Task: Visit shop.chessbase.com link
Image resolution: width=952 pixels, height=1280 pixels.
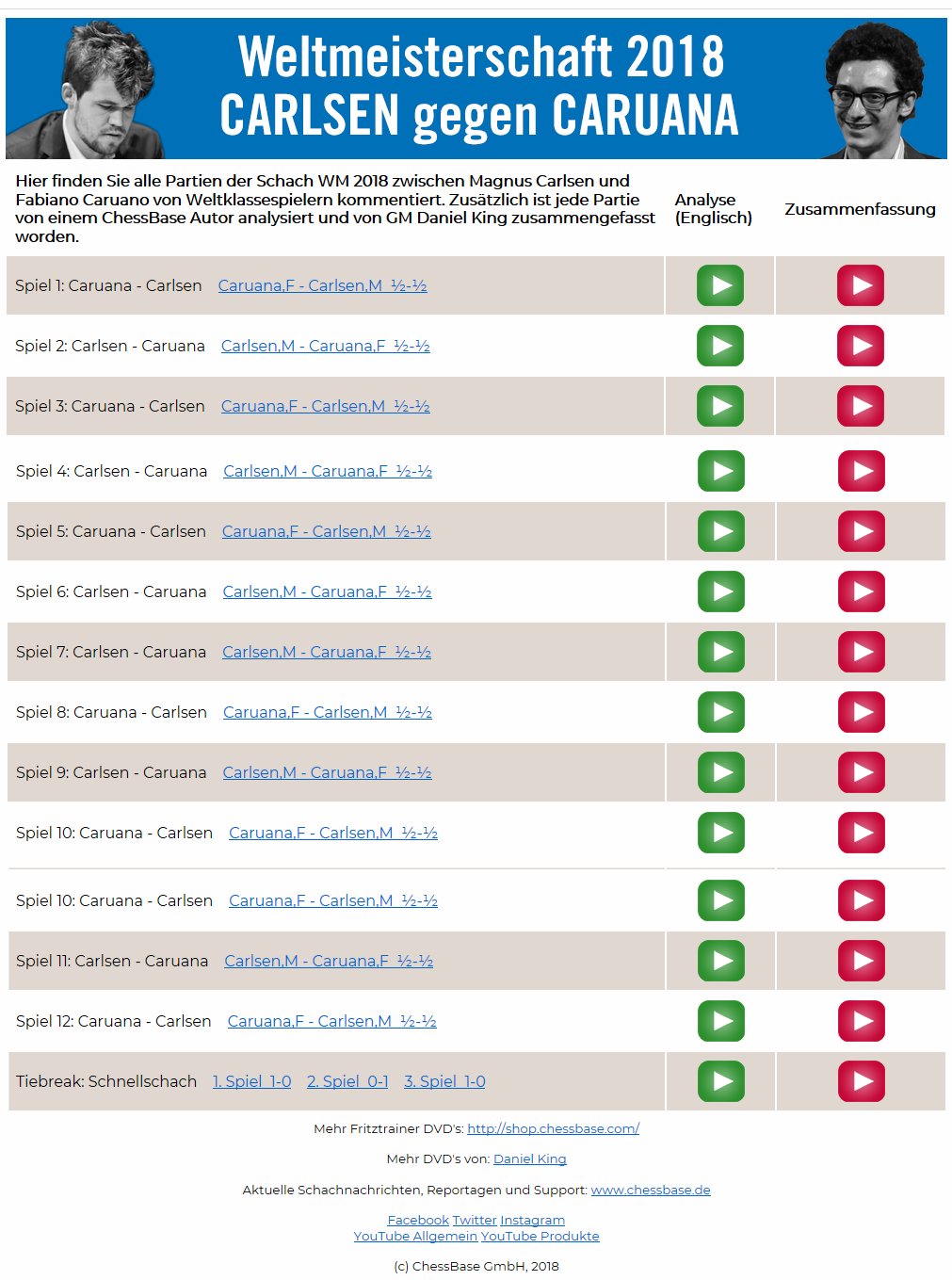Action: [x=553, y=1128]
